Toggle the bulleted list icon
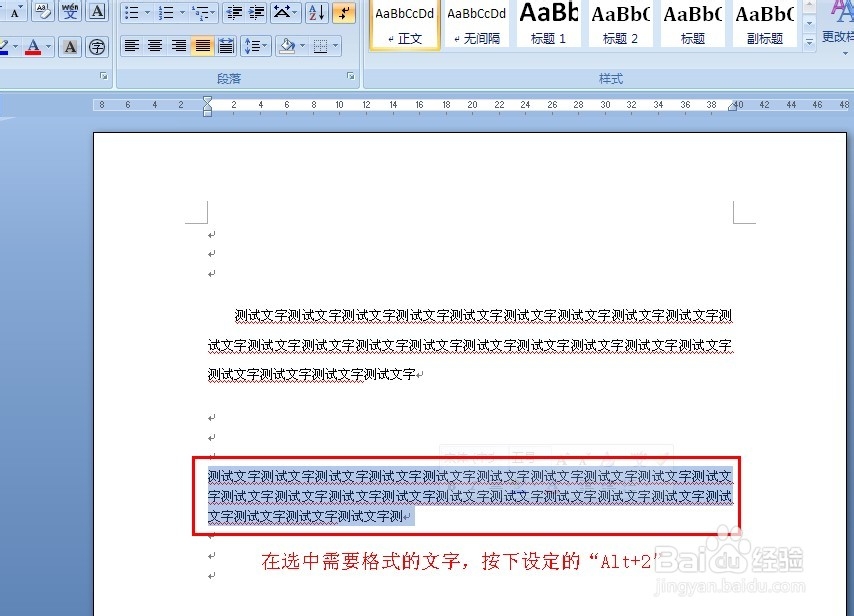Screen dimensions: 854x616 point(131,12)
